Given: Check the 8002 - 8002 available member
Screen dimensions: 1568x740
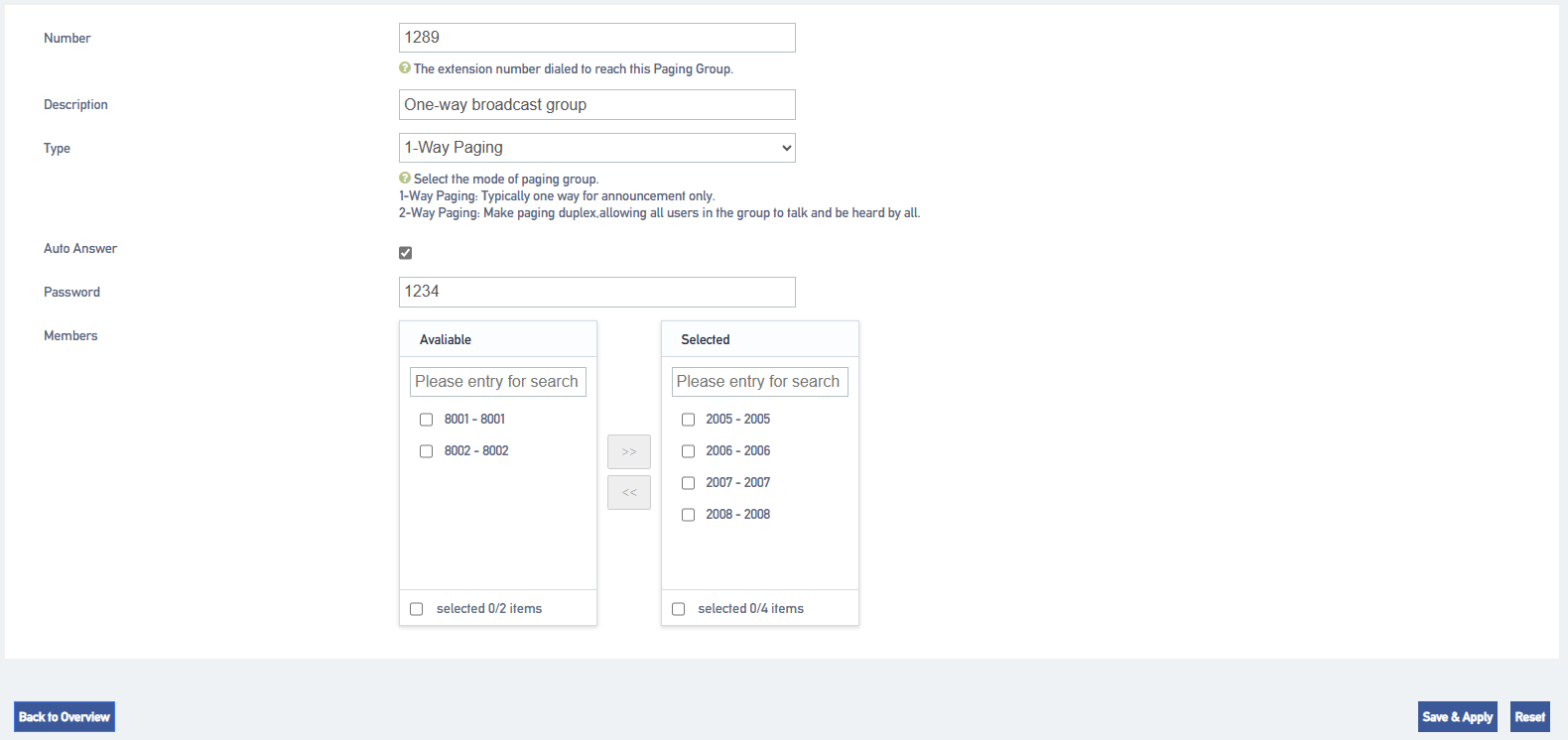Looking at the screenshot, I should (x=427, y=451).
